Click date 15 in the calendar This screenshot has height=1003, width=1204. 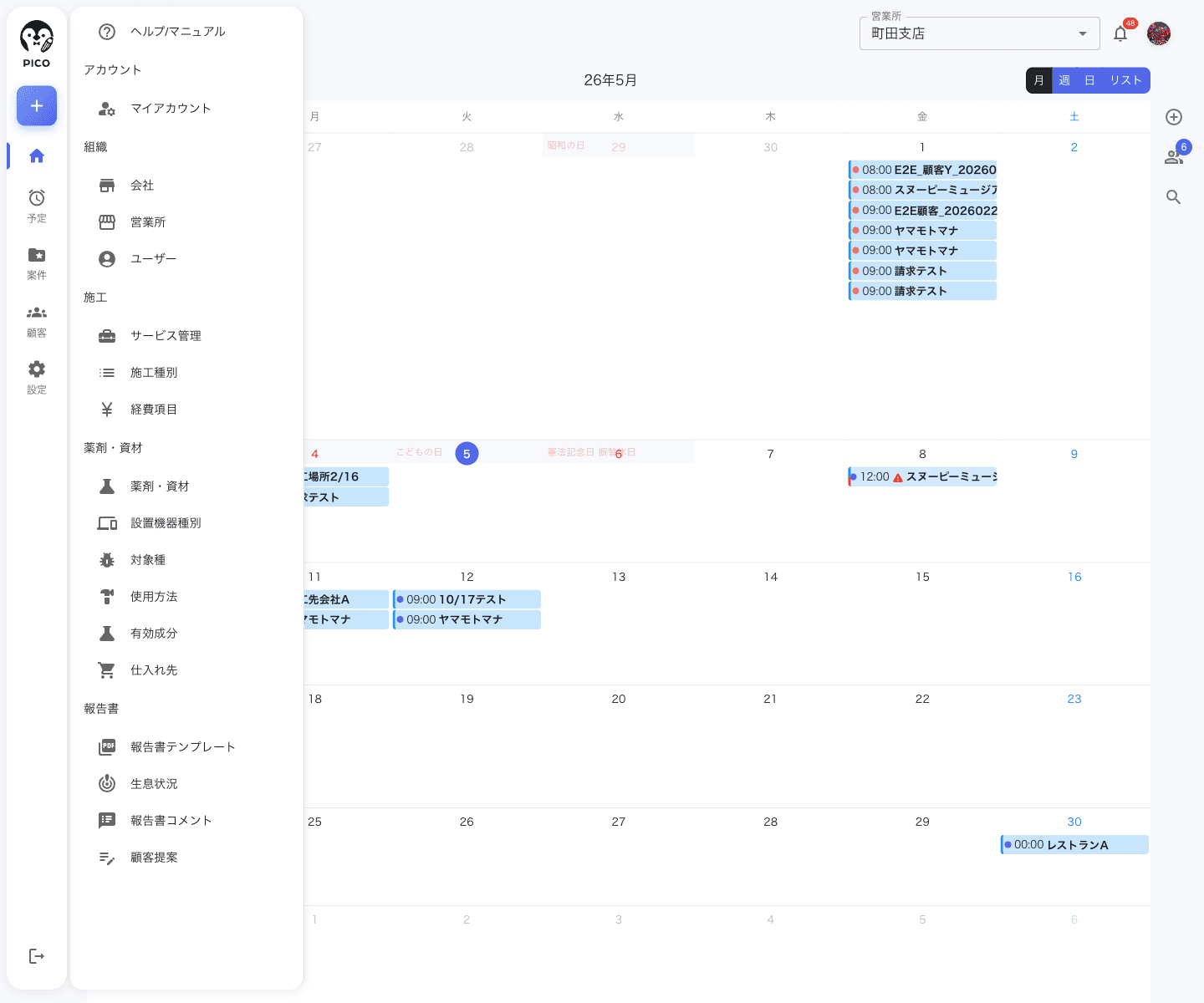coord(922,577)
